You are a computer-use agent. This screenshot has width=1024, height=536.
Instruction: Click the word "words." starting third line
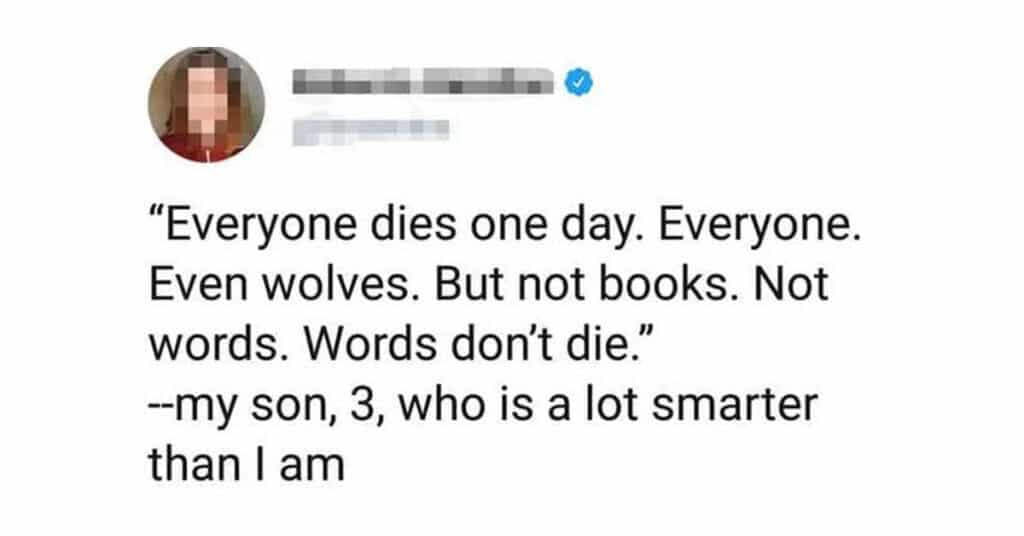pyautogui.click(x=221, y=344)
